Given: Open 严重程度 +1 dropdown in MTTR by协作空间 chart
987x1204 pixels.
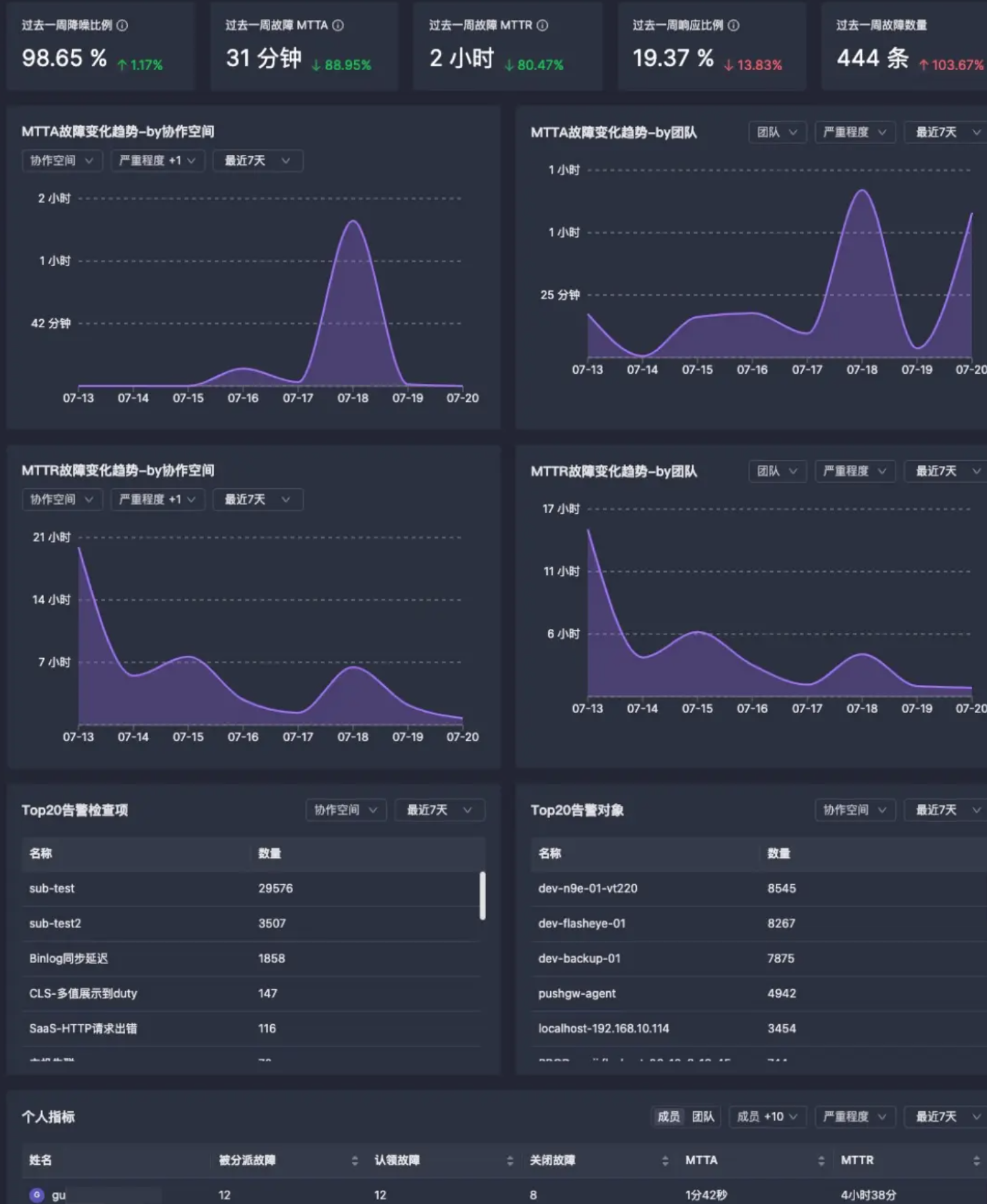Looking at the screenshot, I should tap(158, 500).
